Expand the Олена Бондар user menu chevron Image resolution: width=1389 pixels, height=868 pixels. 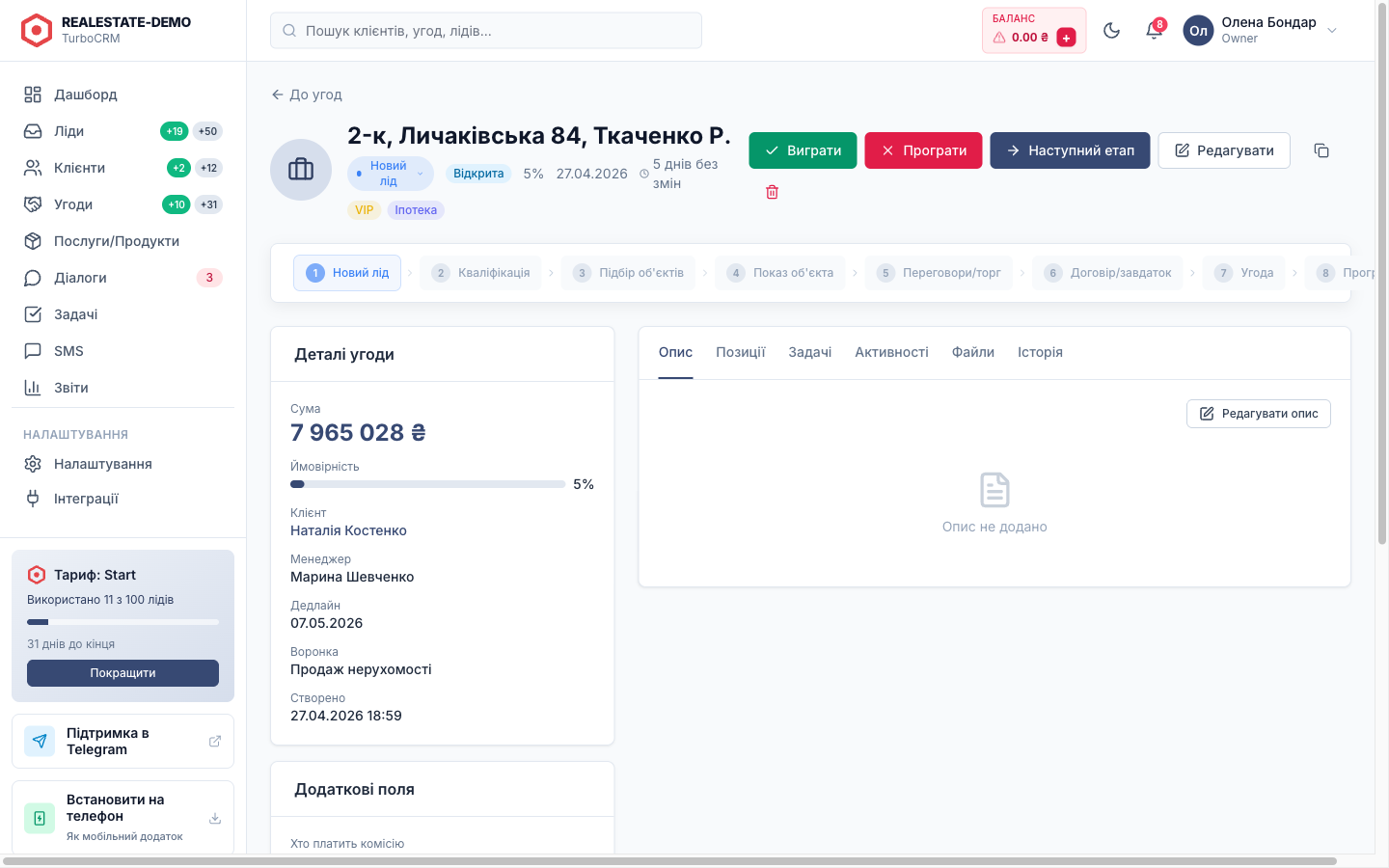click(1332, 31)
